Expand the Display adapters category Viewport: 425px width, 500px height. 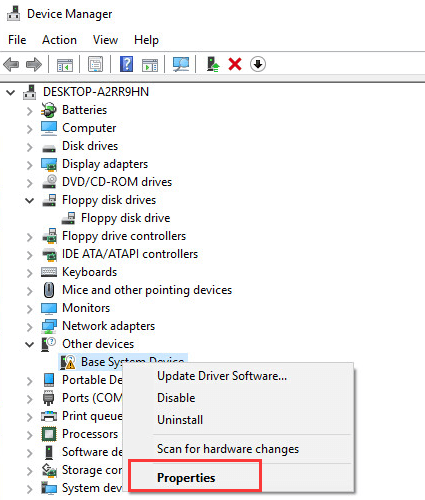pos(30,164)
